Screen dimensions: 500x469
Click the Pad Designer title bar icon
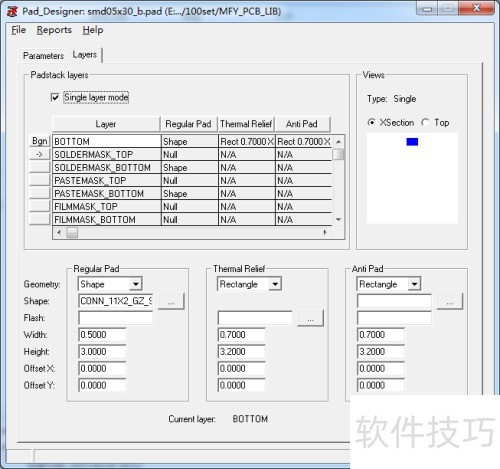(x=12, y=11)
